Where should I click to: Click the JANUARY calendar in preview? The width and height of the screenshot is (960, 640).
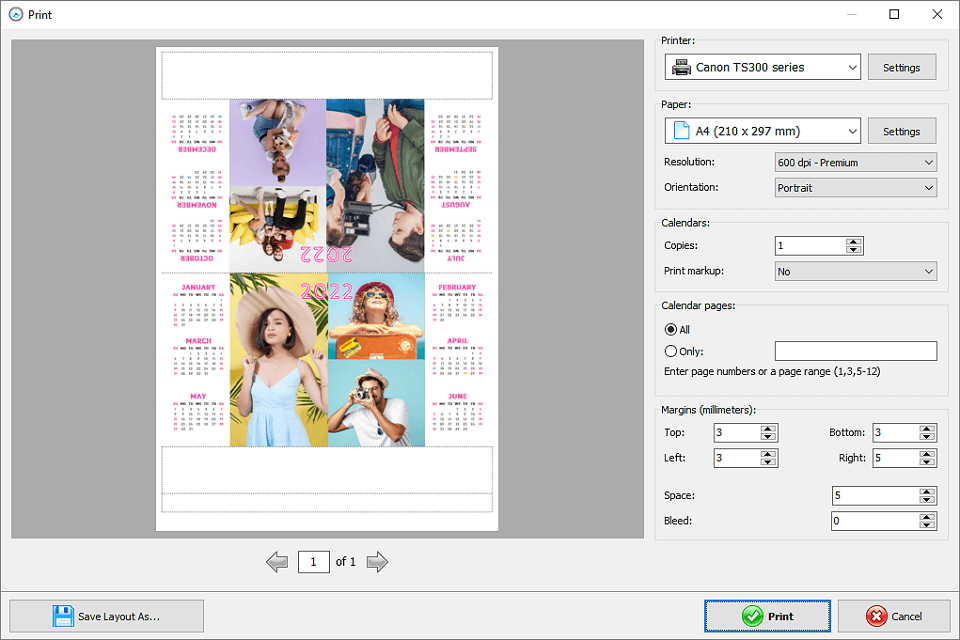coord(198,305)
